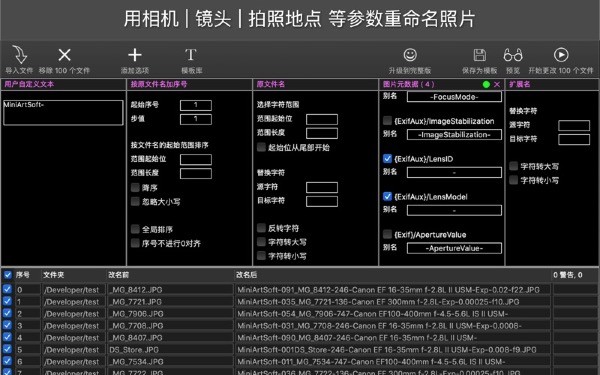The width and height of the screenshot is (600, 375).
Task: Click the 导入文件 import files icon
Action: 20,55
